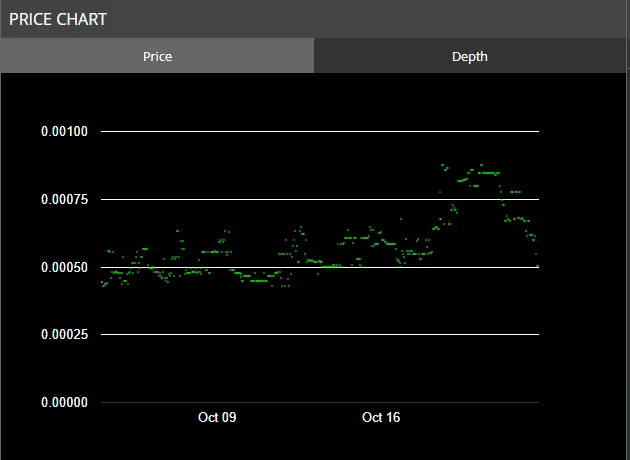Select the 0.00100 axis label
The image size is (630, 460).
coord(64,131)
